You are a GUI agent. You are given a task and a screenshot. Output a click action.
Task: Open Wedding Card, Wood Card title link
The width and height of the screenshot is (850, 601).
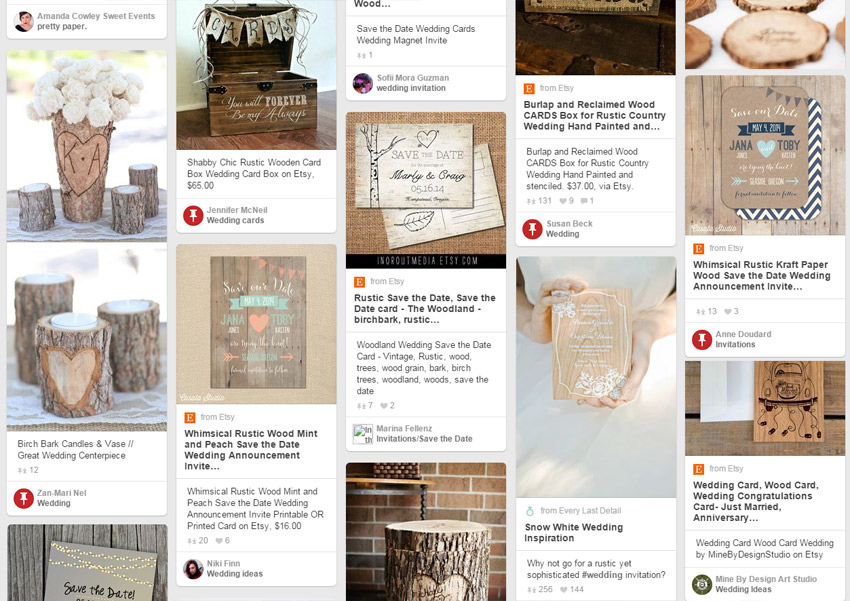756,501
